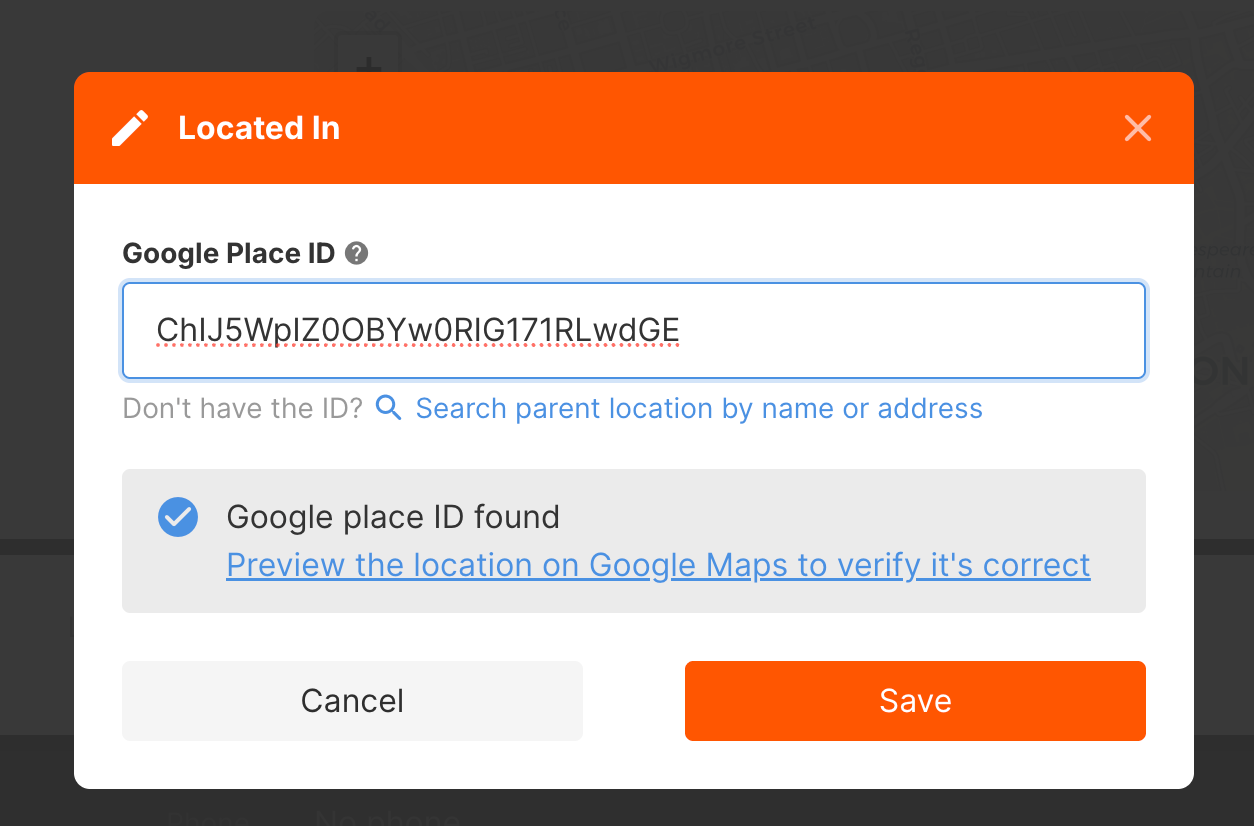Save the Google Place ID

(915, 701)
